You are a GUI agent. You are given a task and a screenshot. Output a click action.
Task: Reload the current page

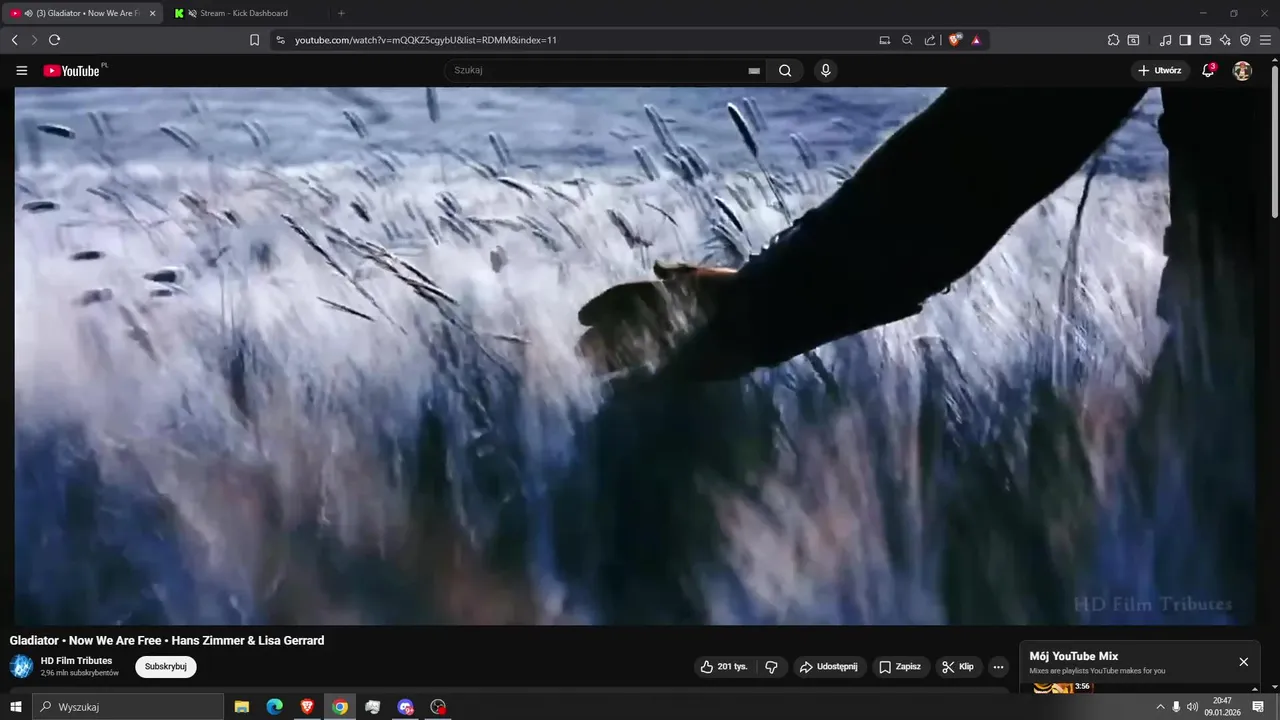coord(54,40)
